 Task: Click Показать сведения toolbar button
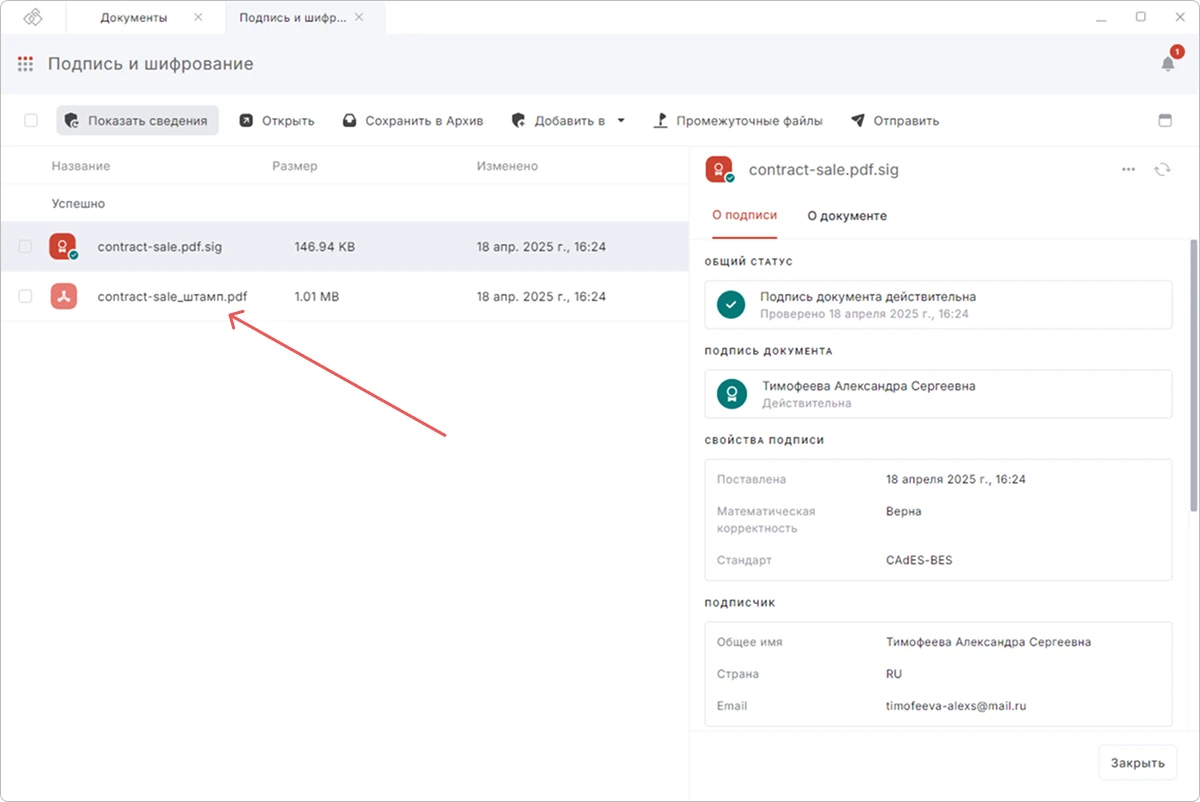point(137,120)
